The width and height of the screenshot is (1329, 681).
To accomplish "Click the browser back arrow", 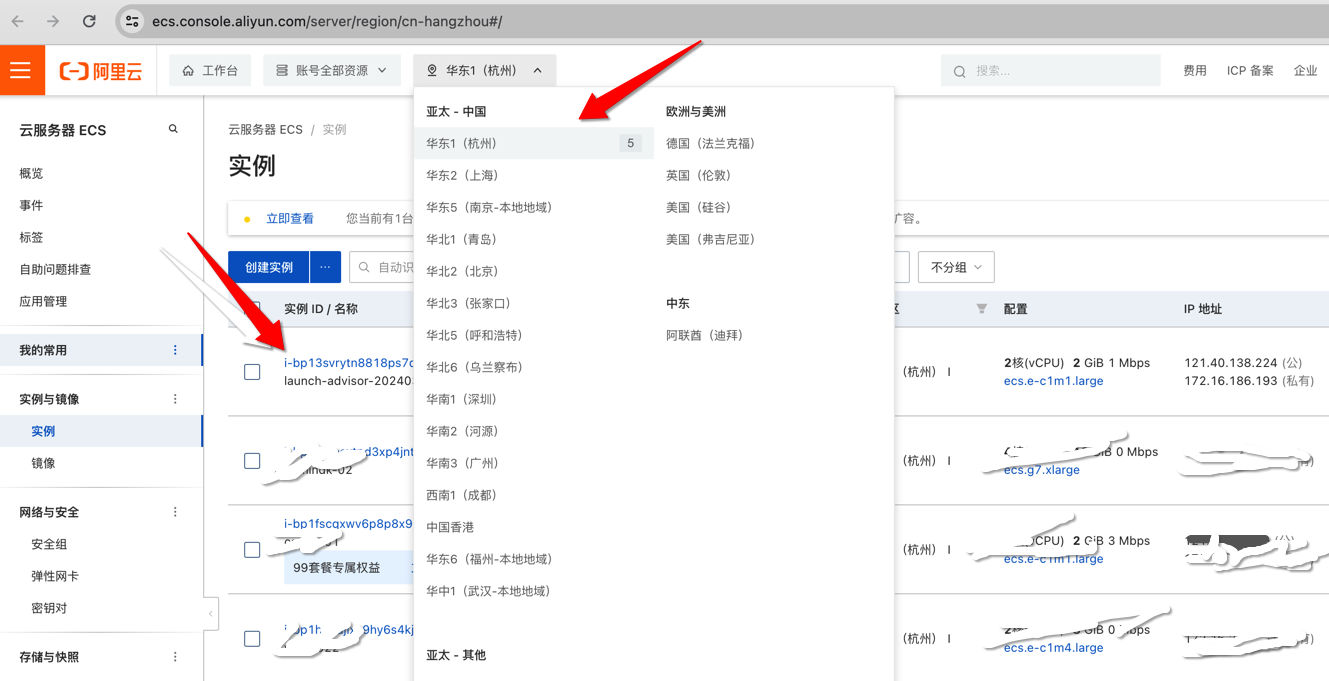I will pos(18,21).
